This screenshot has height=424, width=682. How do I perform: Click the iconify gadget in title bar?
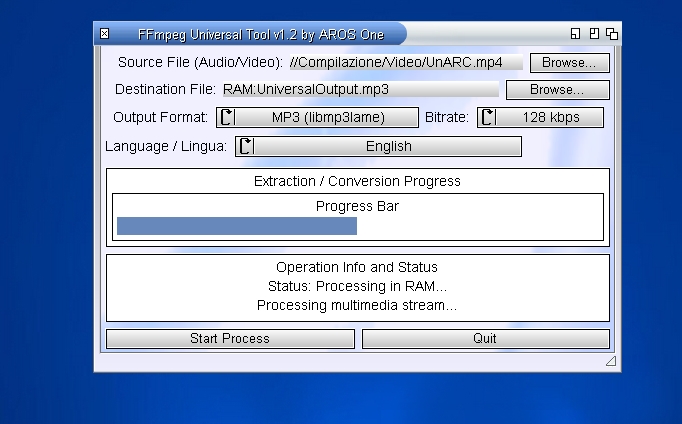pyautogui.click(x=575, y=33)
